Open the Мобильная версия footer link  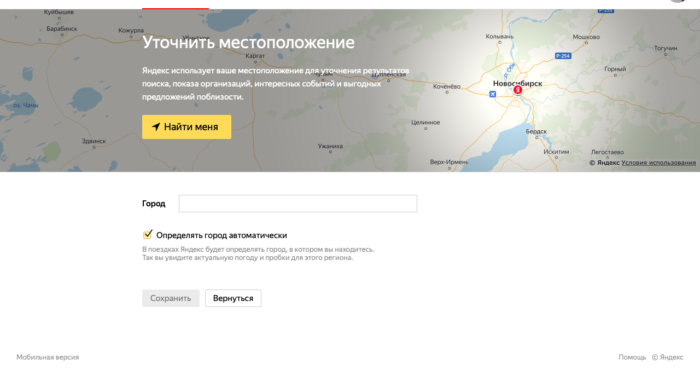tap(48, 357)
